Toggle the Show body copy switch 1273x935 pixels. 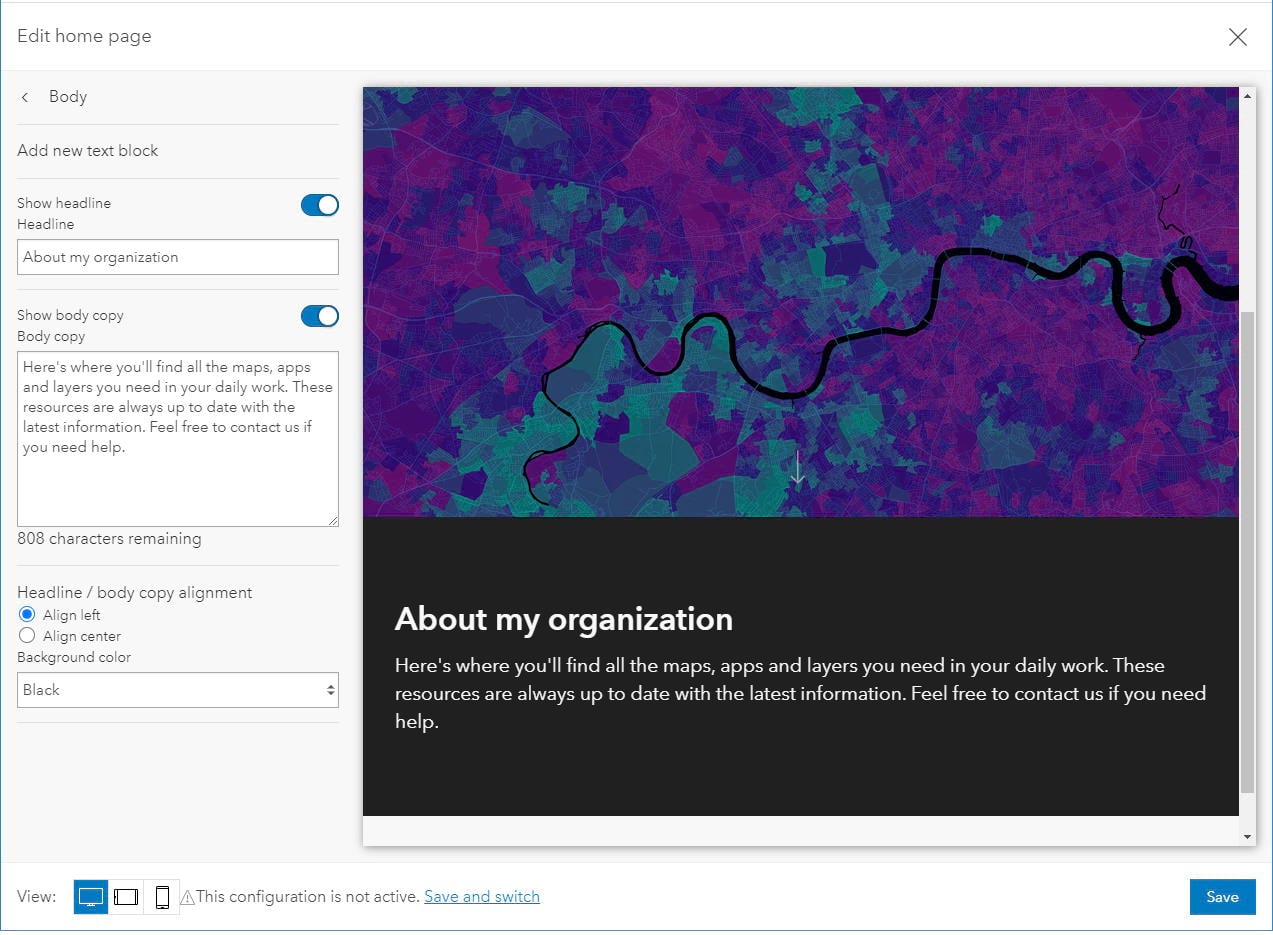320,316
